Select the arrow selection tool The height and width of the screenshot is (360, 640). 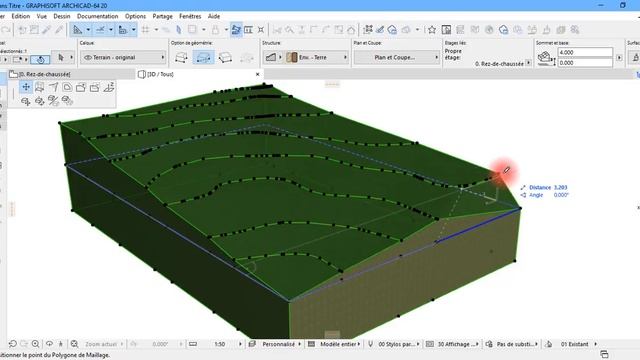[x=61, y=58]
